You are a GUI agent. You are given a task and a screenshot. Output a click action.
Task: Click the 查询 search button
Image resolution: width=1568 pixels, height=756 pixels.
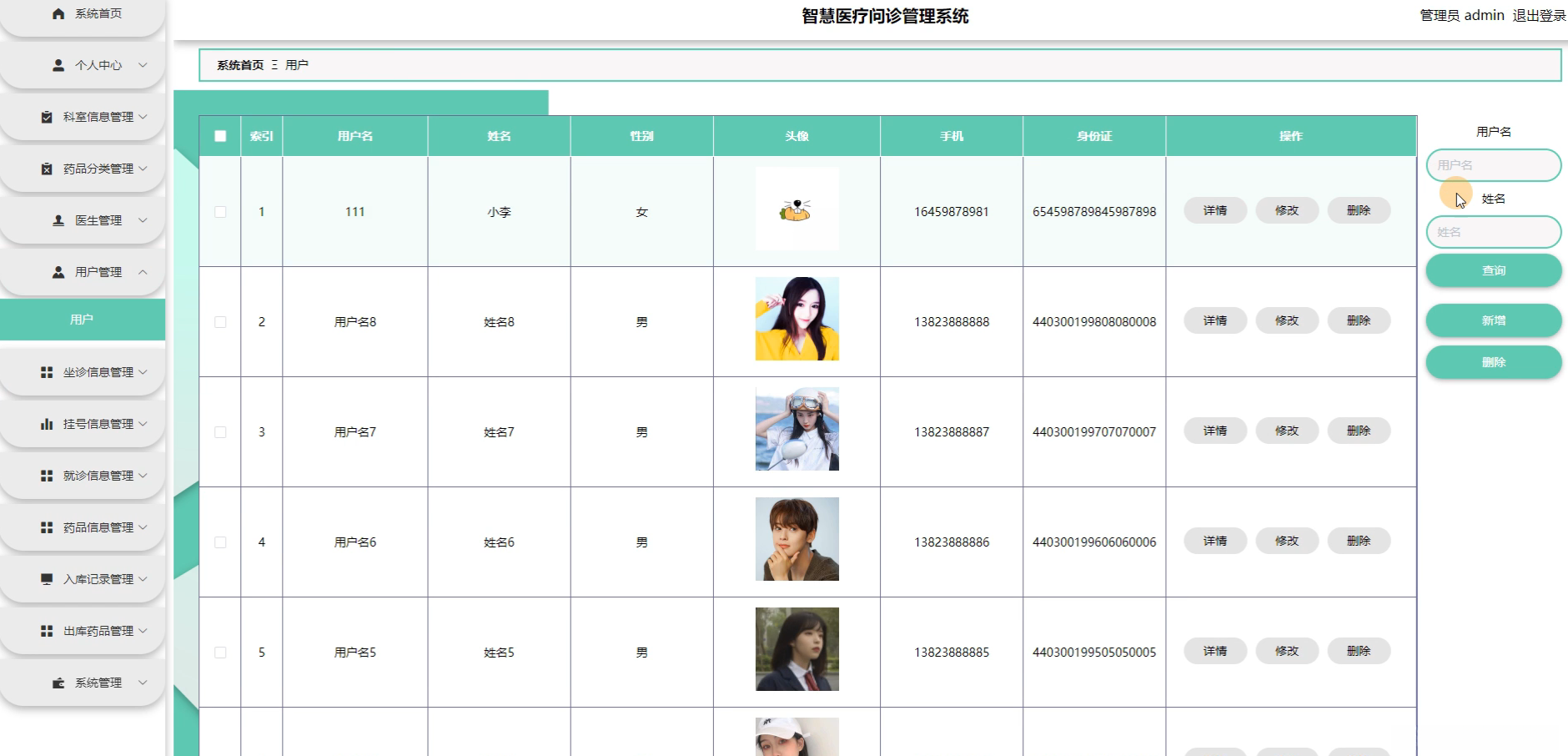1494,270
